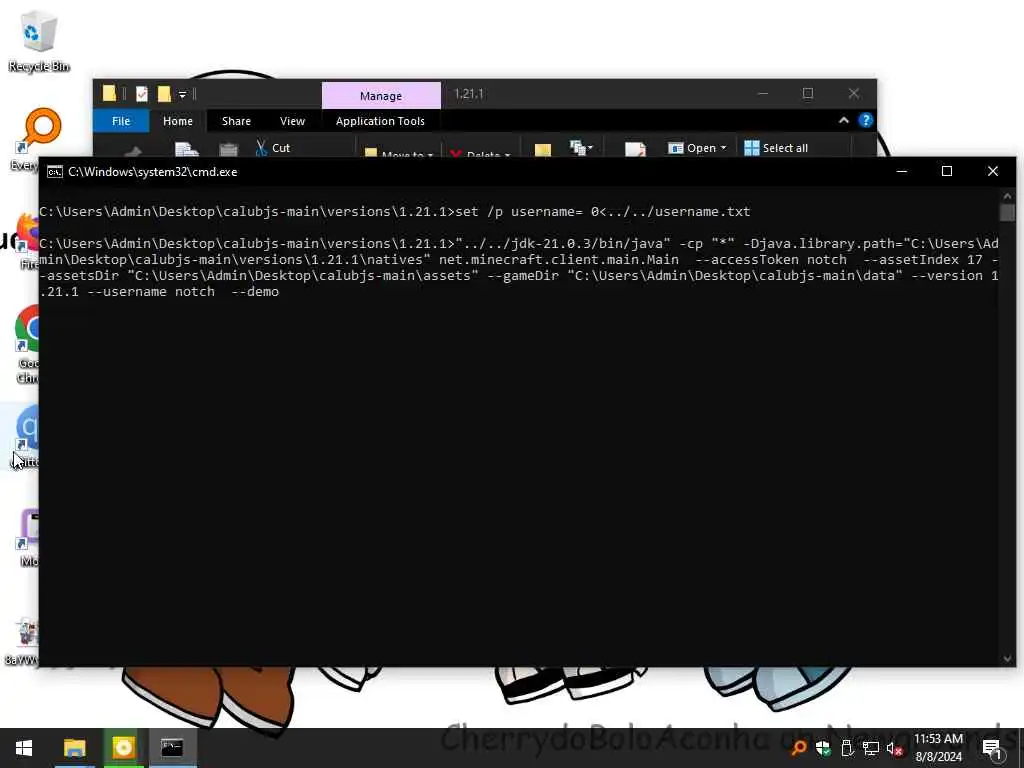Open the yellow disc app on the taskbar

(123, 748)
